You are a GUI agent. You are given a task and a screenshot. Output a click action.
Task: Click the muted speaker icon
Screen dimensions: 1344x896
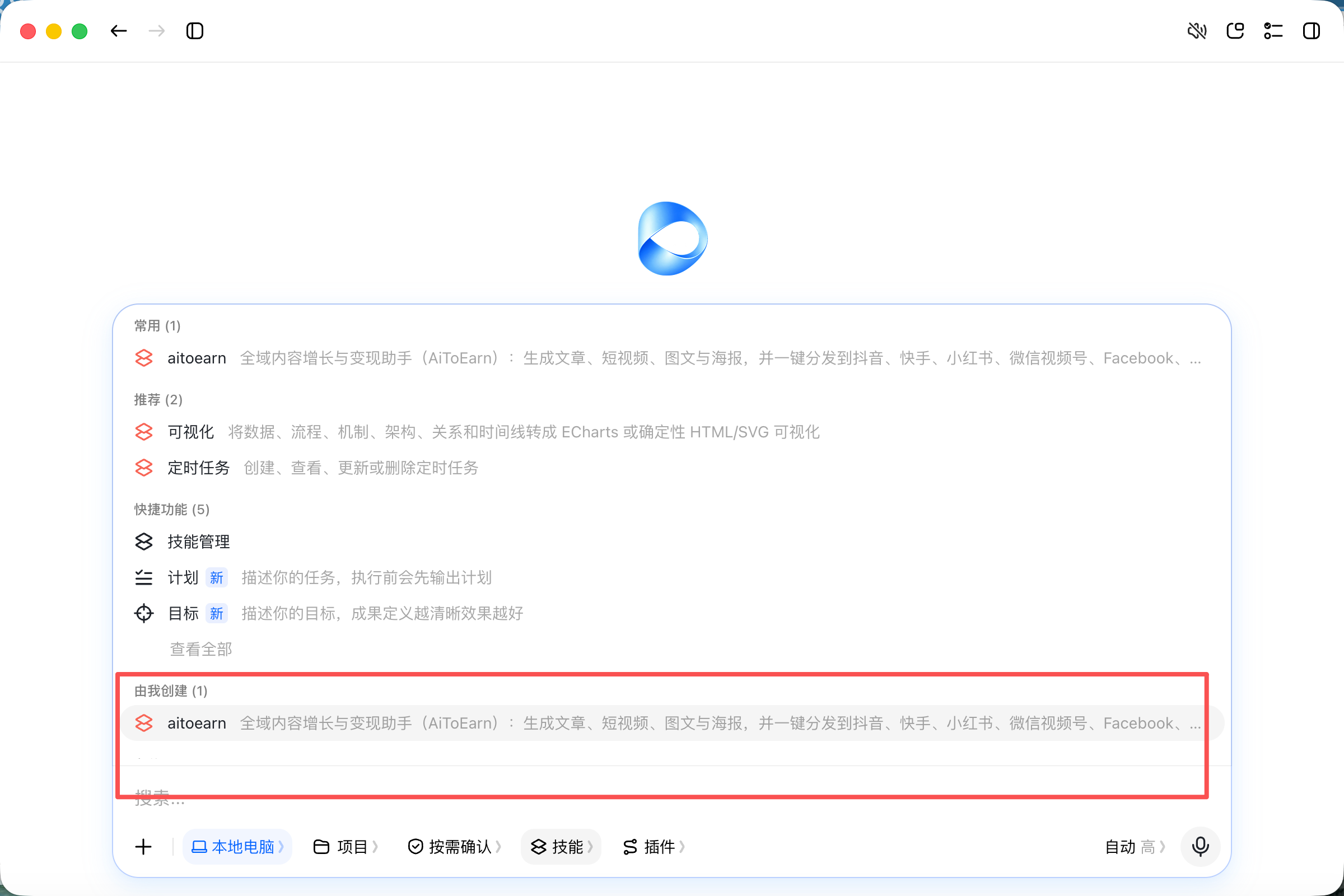click(x=1197, y=31)
